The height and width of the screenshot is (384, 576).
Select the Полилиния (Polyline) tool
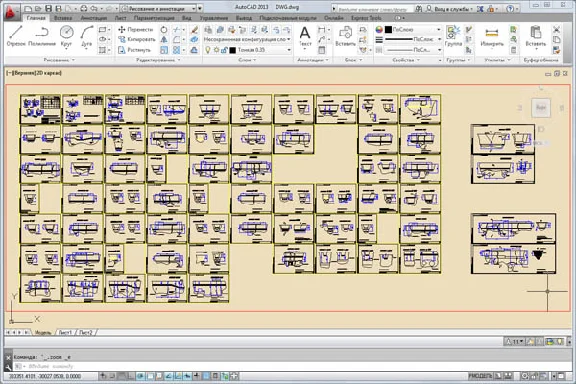click(x=42, y=36)
